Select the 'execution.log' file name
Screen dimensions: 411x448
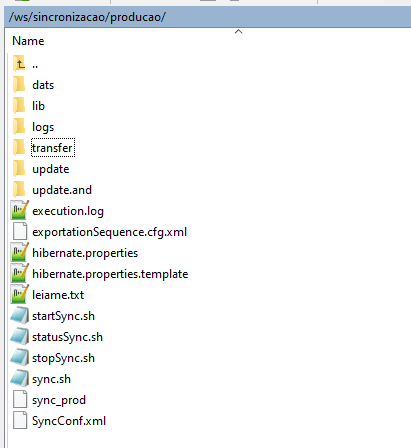(68, 211)
